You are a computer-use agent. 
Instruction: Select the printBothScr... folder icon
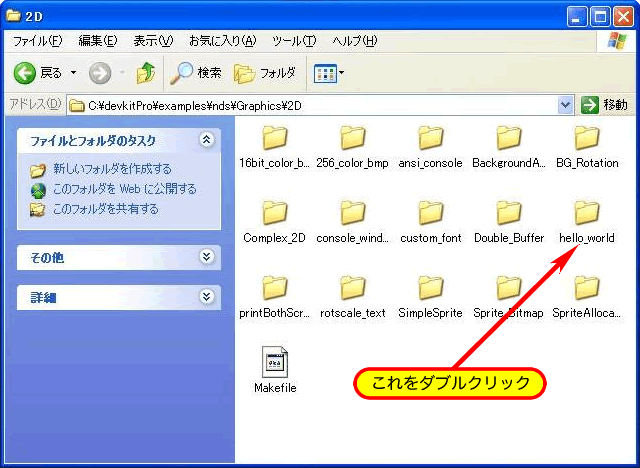click(275, 288)
